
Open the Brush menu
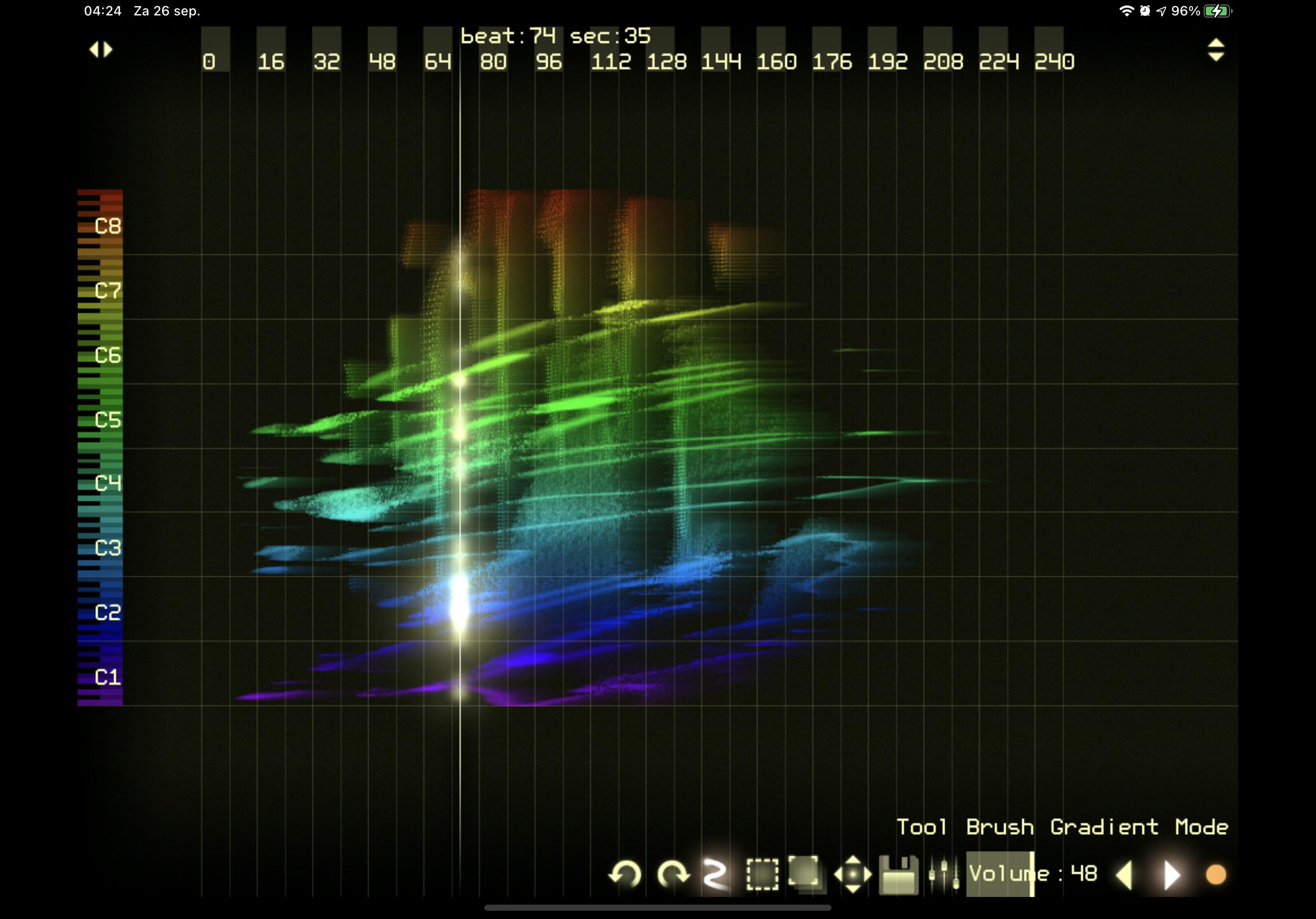tap(1000, 827)
